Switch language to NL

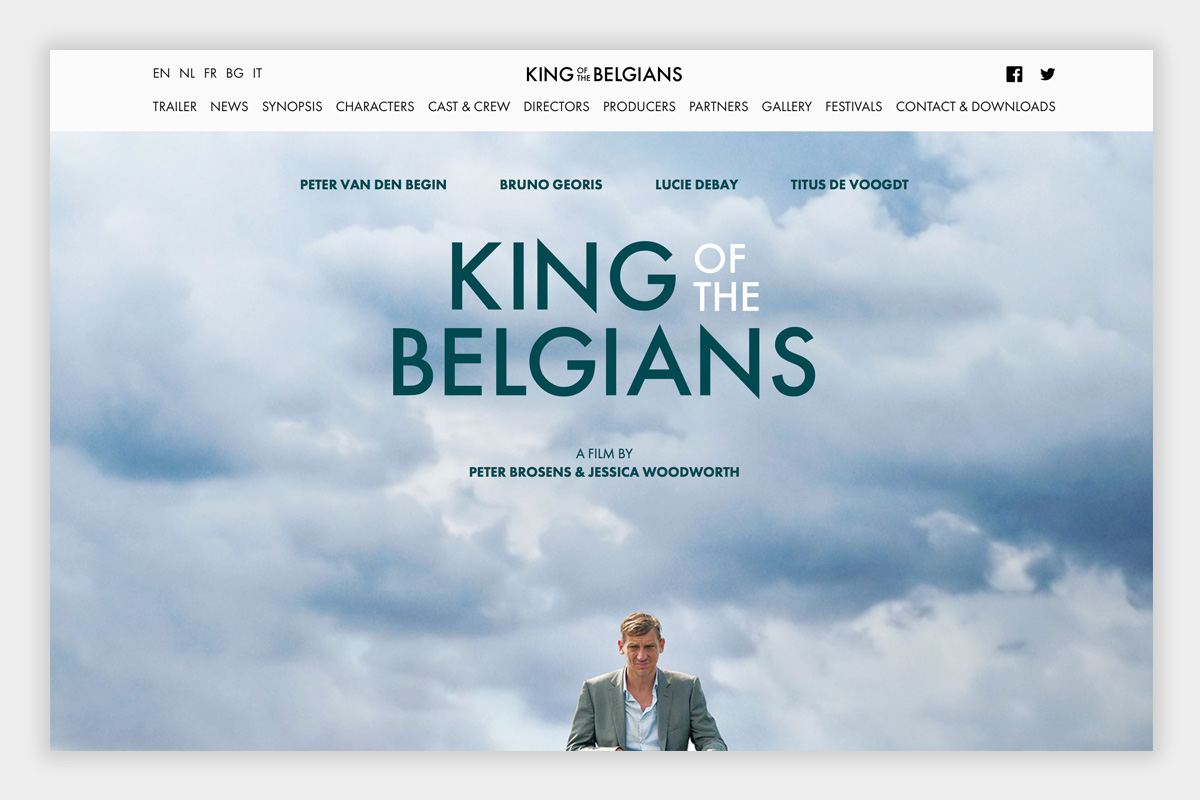pyautogui.click(x=187, y=73)
